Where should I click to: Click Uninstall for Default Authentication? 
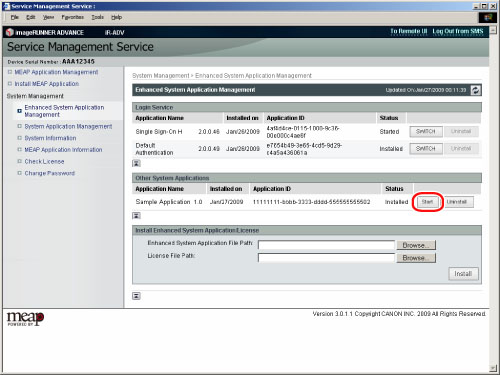pos(461,149)
